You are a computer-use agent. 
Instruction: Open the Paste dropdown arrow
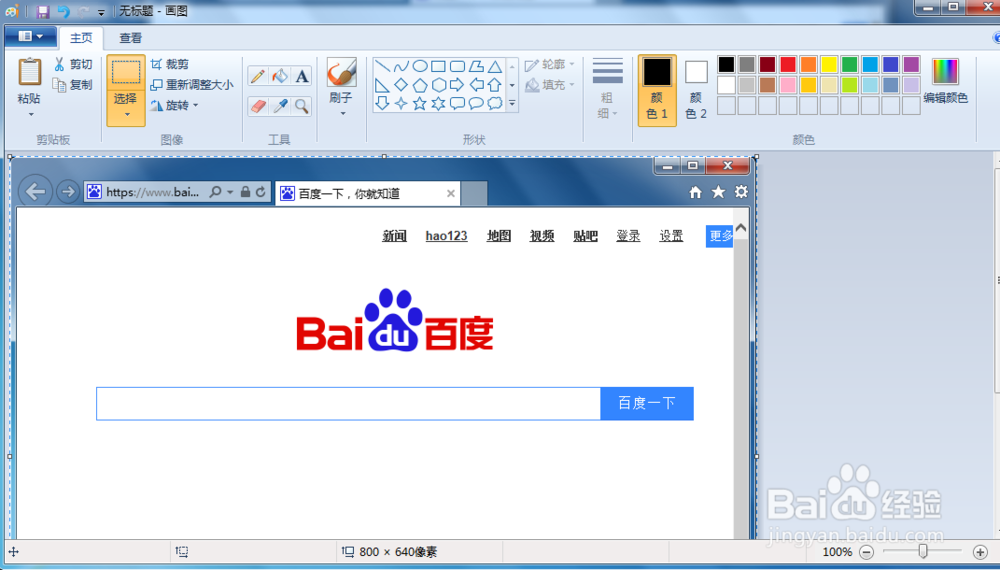[30, 115]
